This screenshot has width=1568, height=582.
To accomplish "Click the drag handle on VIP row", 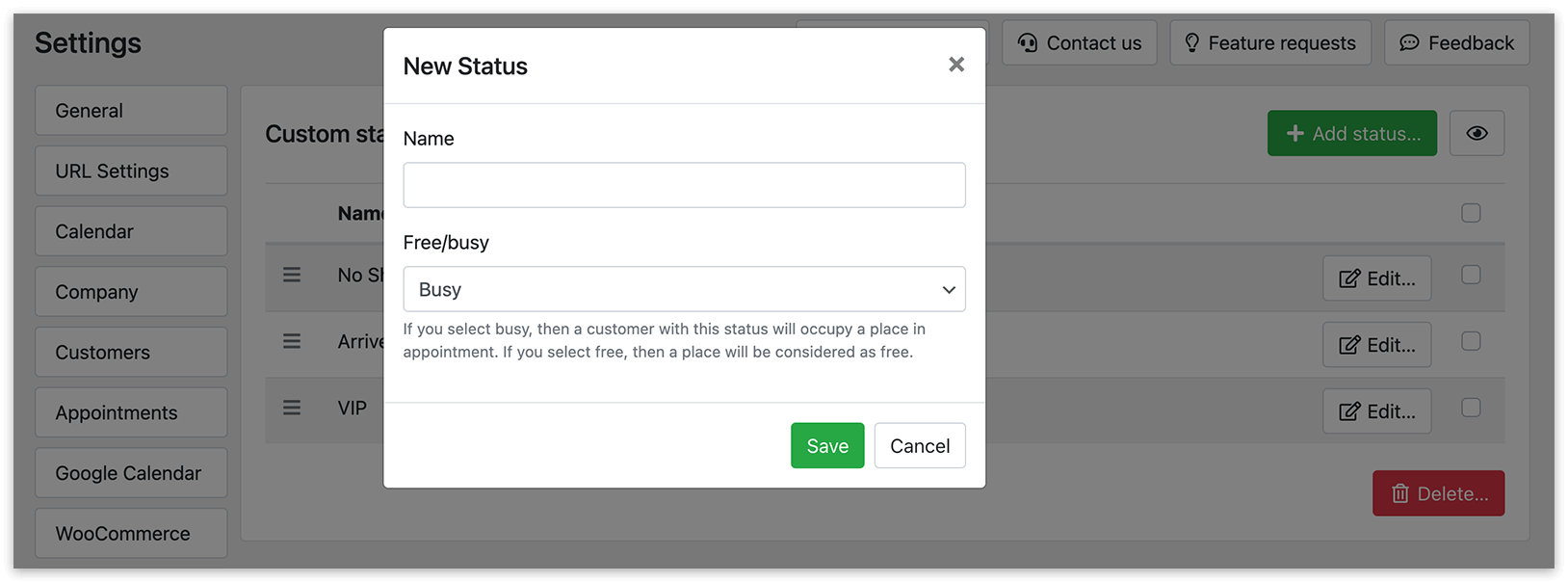I will click(x=292, y=408).
